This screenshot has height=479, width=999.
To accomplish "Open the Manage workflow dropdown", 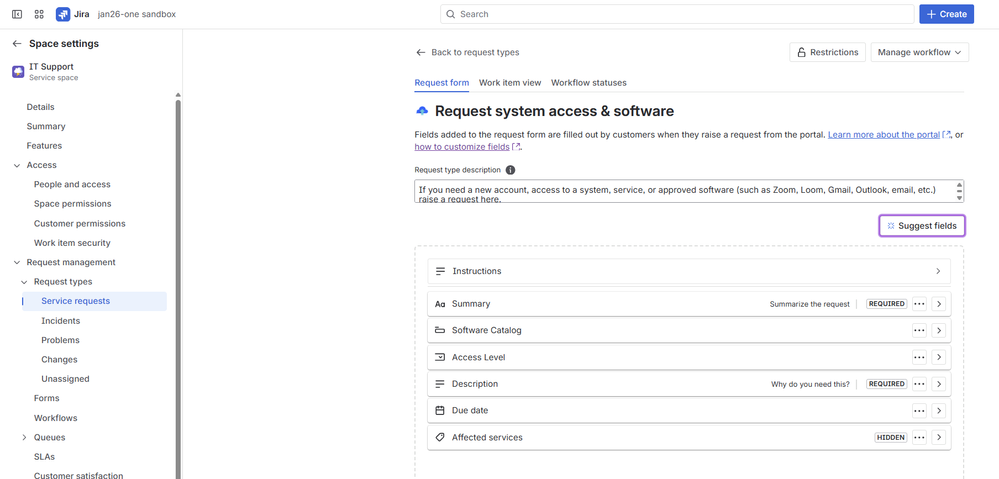I will pos(919,52).
